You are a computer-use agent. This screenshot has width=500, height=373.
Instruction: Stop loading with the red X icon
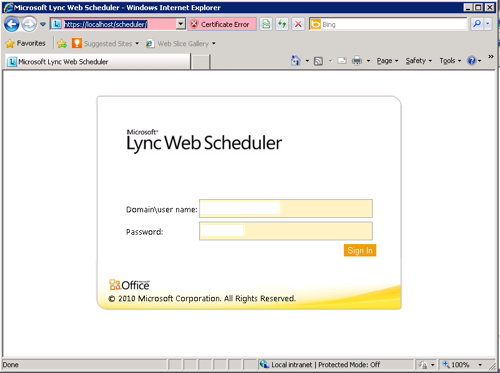tap(298, 24)
